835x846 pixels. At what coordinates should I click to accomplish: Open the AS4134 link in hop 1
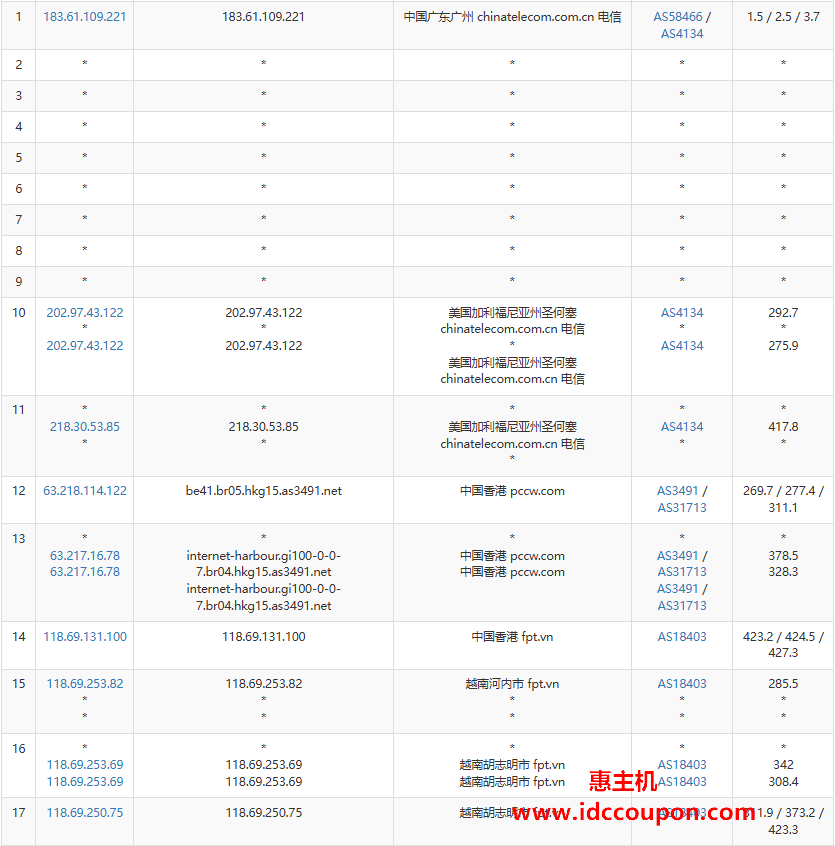[x=682, y=34]
